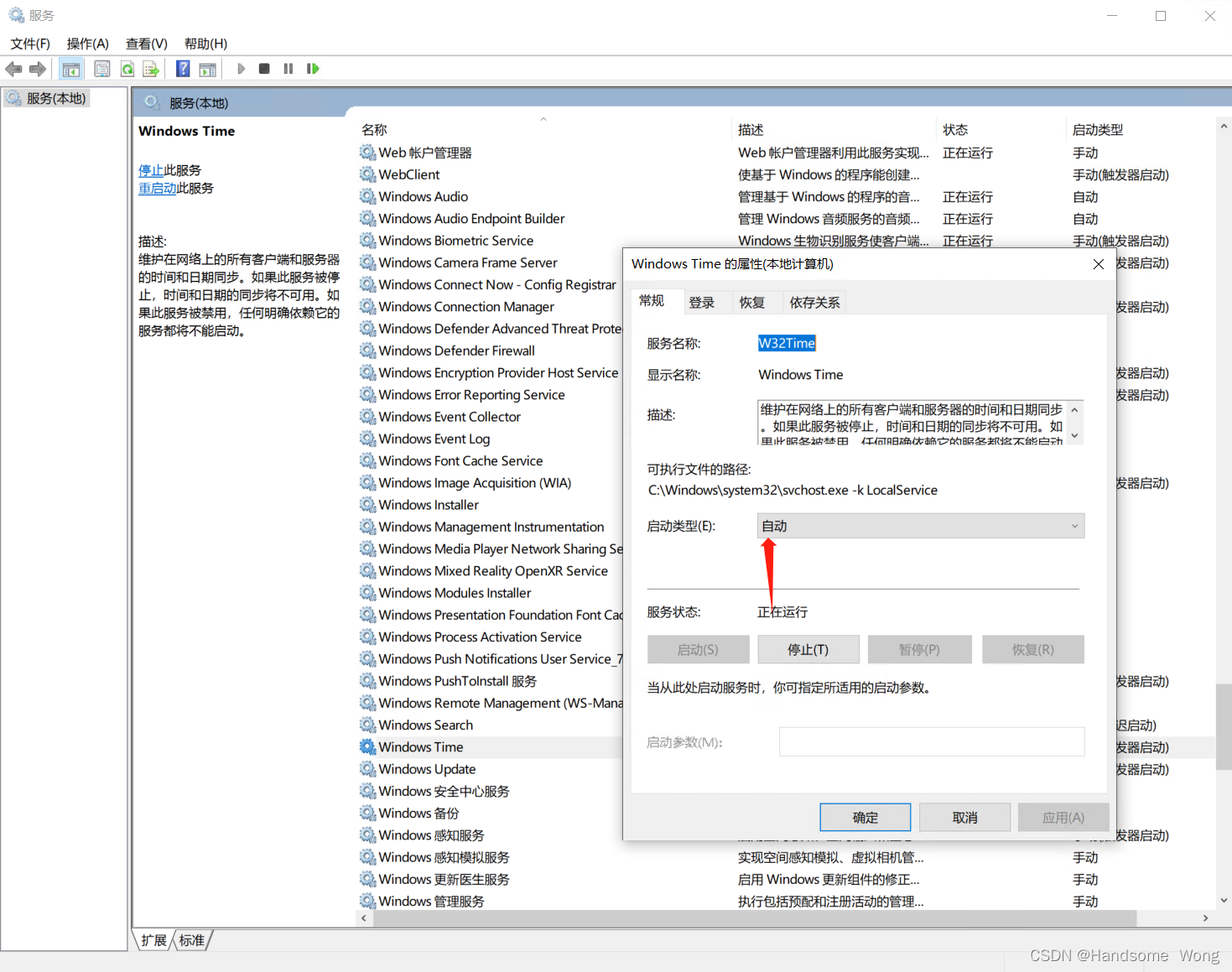
Task: Click the selected W32Time service name field
Action: (787, 343)
